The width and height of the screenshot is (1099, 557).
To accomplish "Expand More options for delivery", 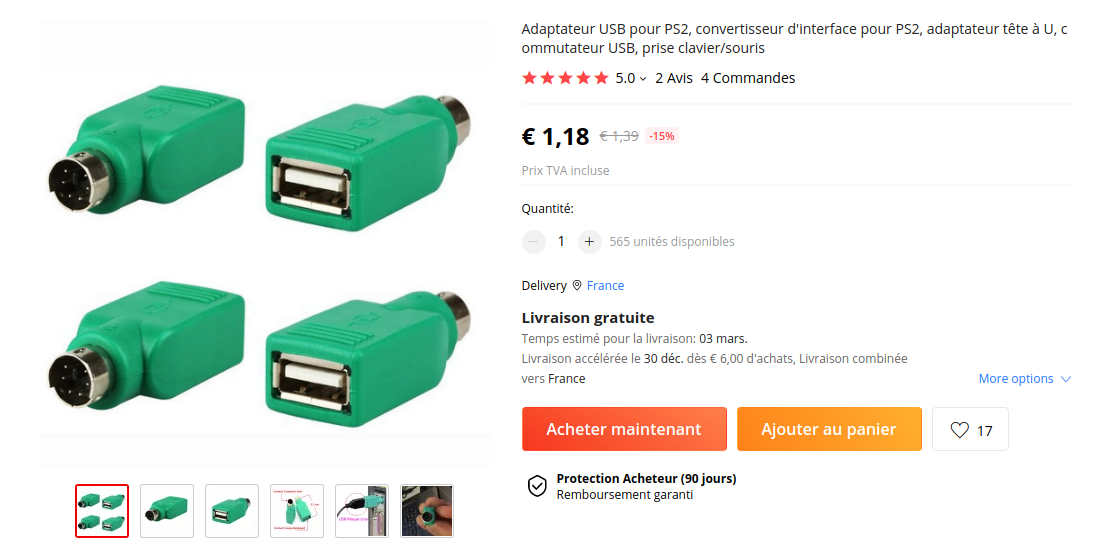I will [x=1025, y=378].
